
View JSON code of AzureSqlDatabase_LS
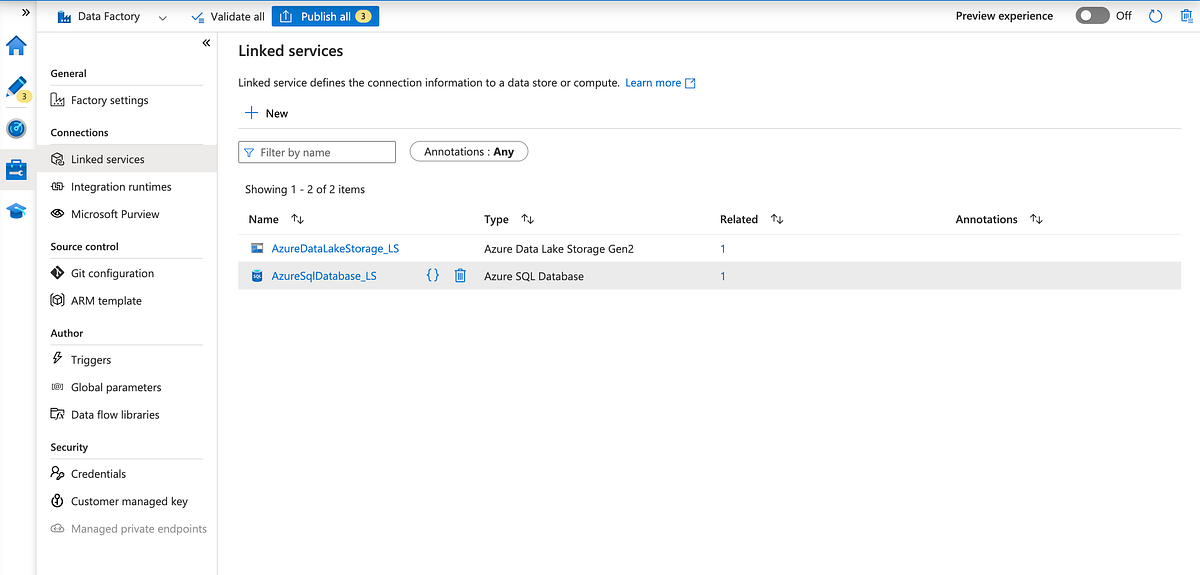pos(432,275)
